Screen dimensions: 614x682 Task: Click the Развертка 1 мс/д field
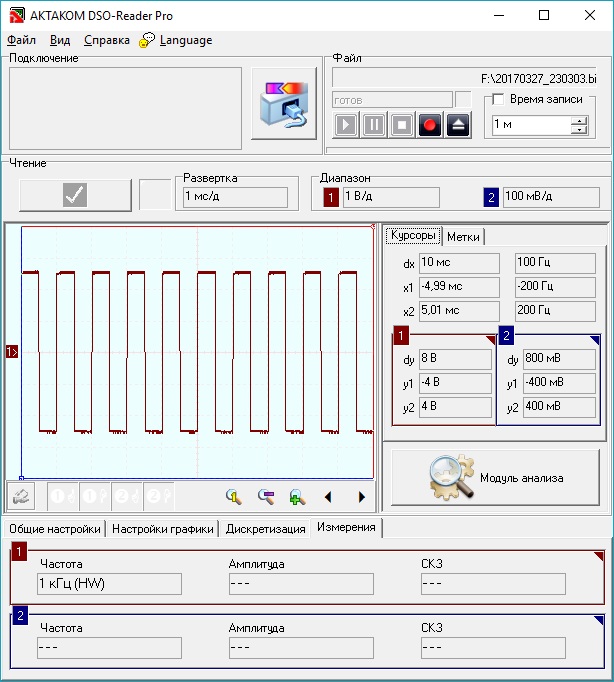[235, 197]
